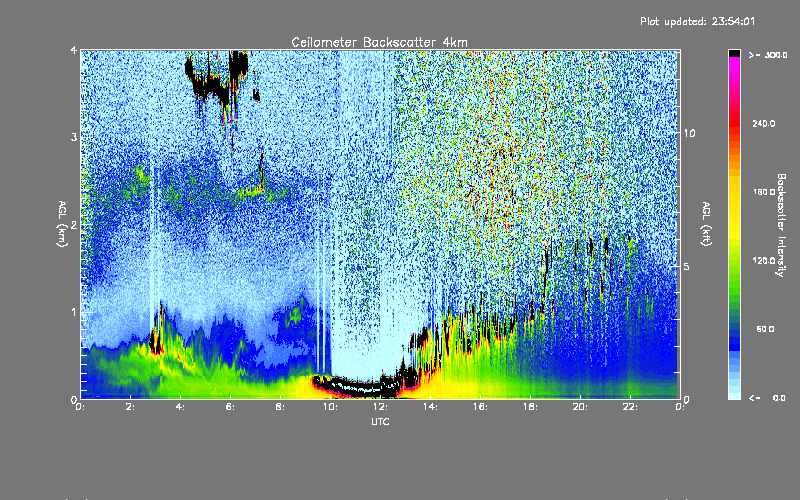Click the "60.0" colorbar value

click(x=765, y=329)
